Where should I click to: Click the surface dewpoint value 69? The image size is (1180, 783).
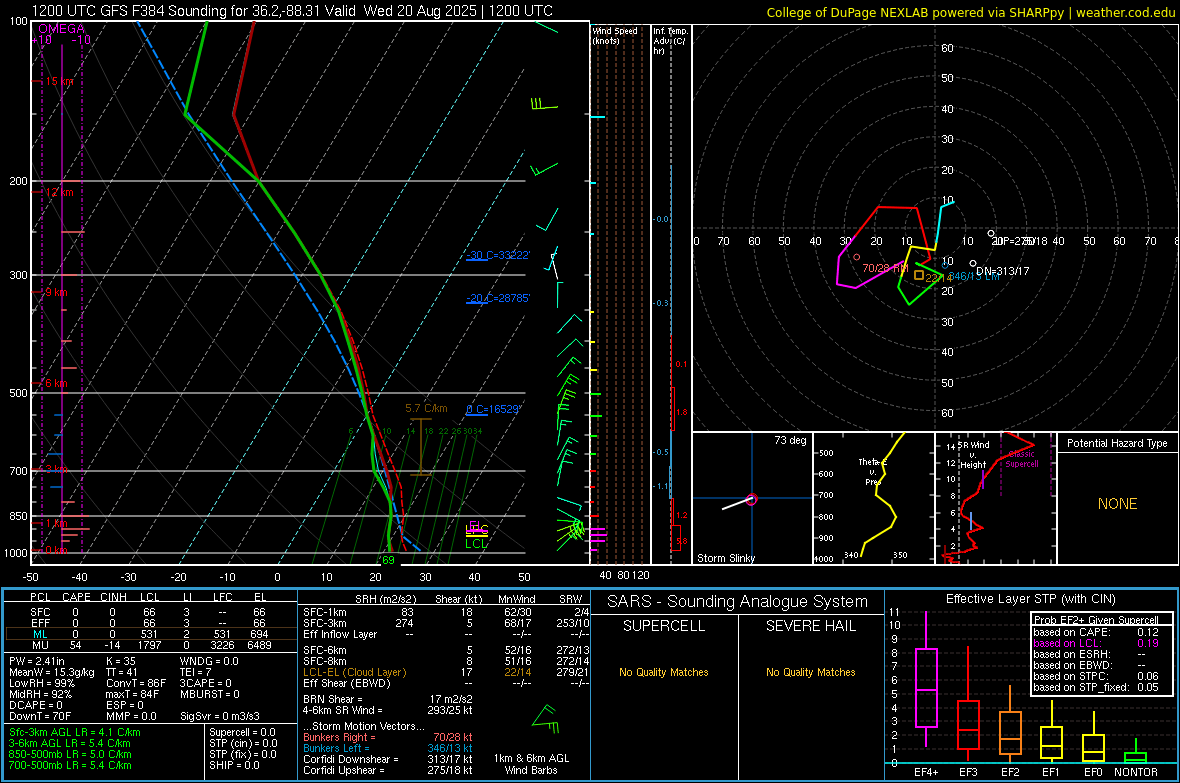388,559
